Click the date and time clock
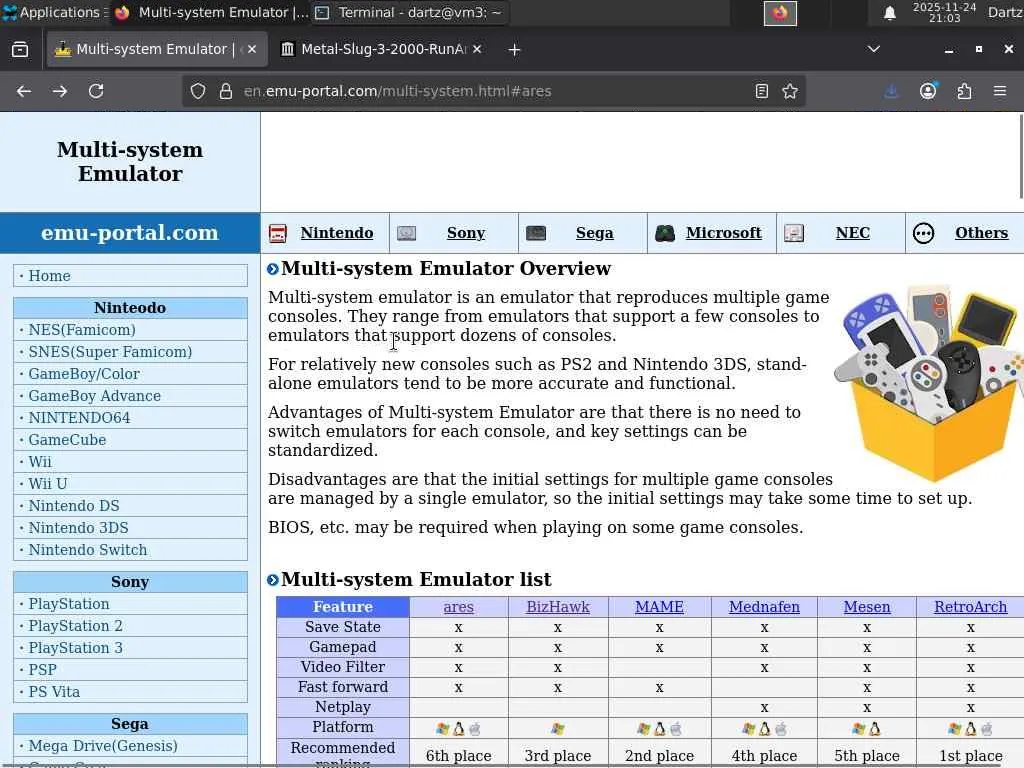 (944, 12)
